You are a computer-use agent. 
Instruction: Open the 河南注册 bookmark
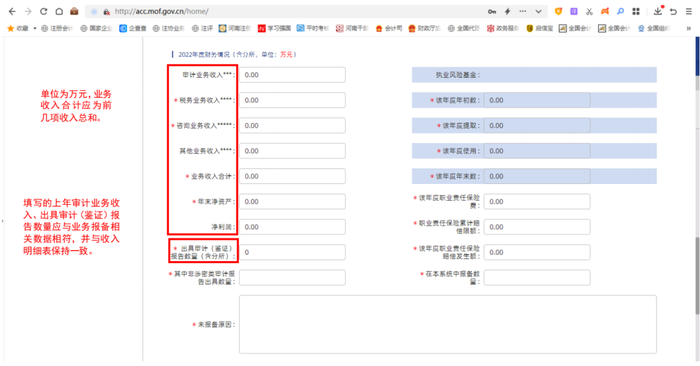pos(234,28)
